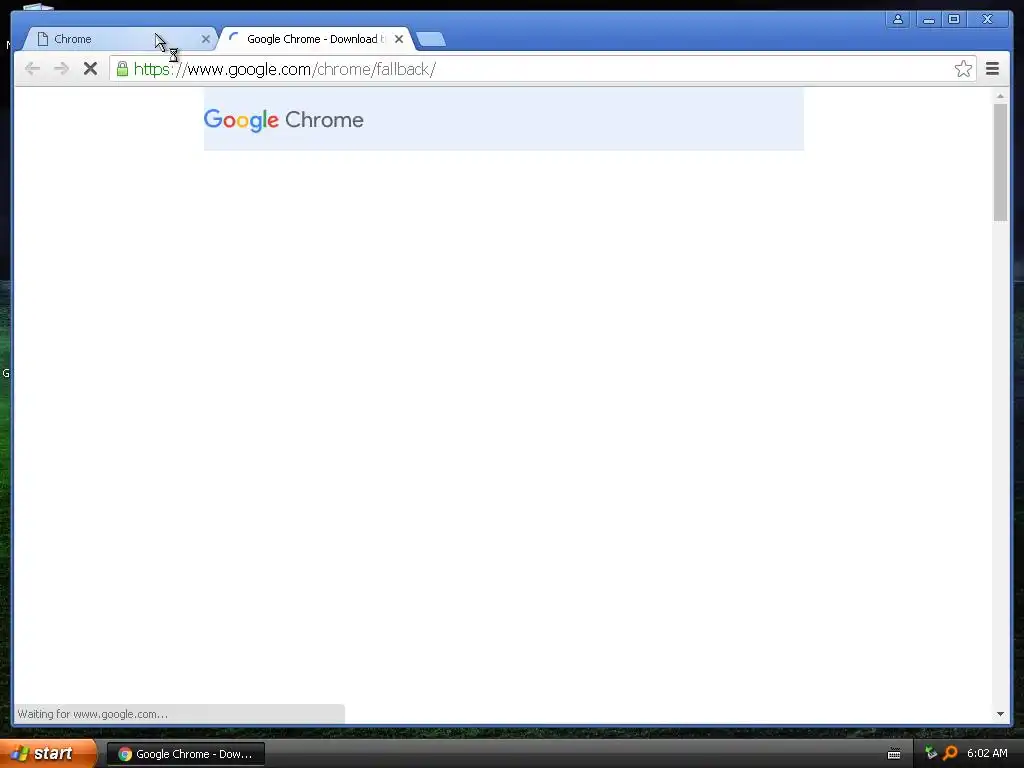
Task: Click the scrollbar down arrow
Action: 1000,714
